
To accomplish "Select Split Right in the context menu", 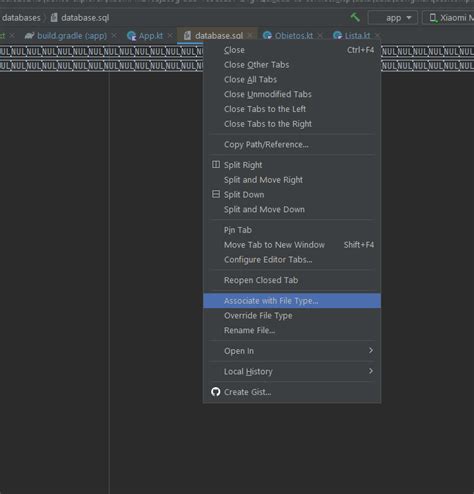I will click(x=292, y=165).
